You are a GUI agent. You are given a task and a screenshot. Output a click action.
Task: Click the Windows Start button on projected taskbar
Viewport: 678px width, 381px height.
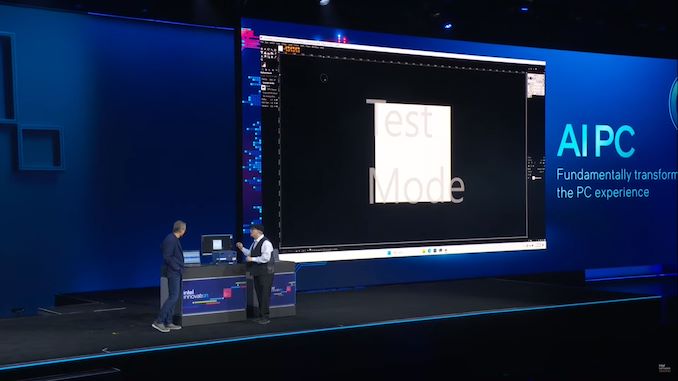pos(389,253)
